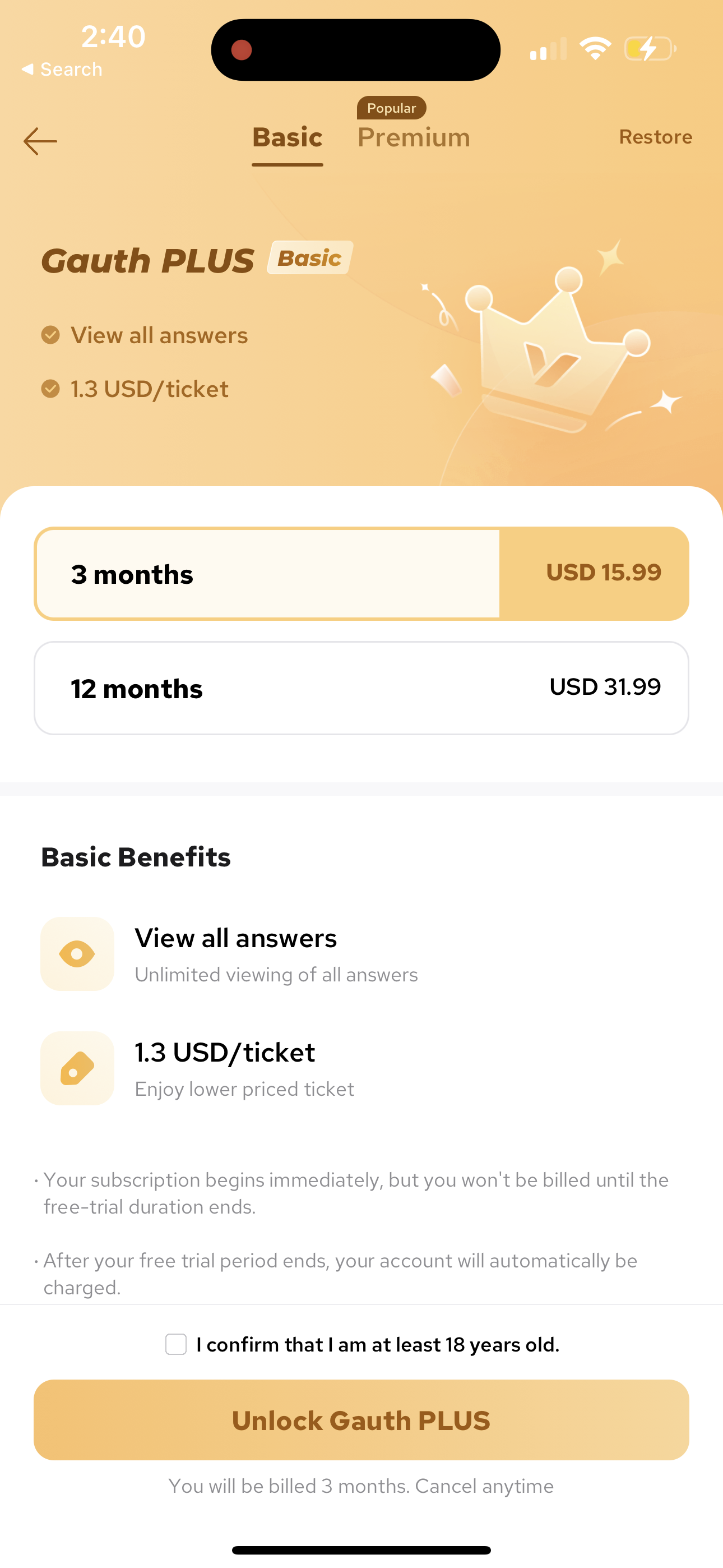The height and width of the screenshot is (1568, 723).
Task: Tap the back arrow icon
Action: coord(40,141)
